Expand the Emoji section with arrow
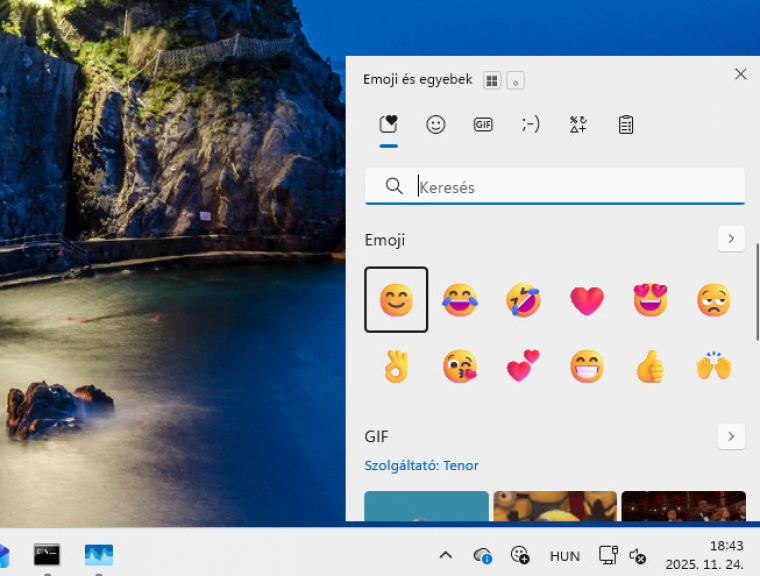Screen dimensions: 760x576 pyautogui.click(x=731, y=239)
